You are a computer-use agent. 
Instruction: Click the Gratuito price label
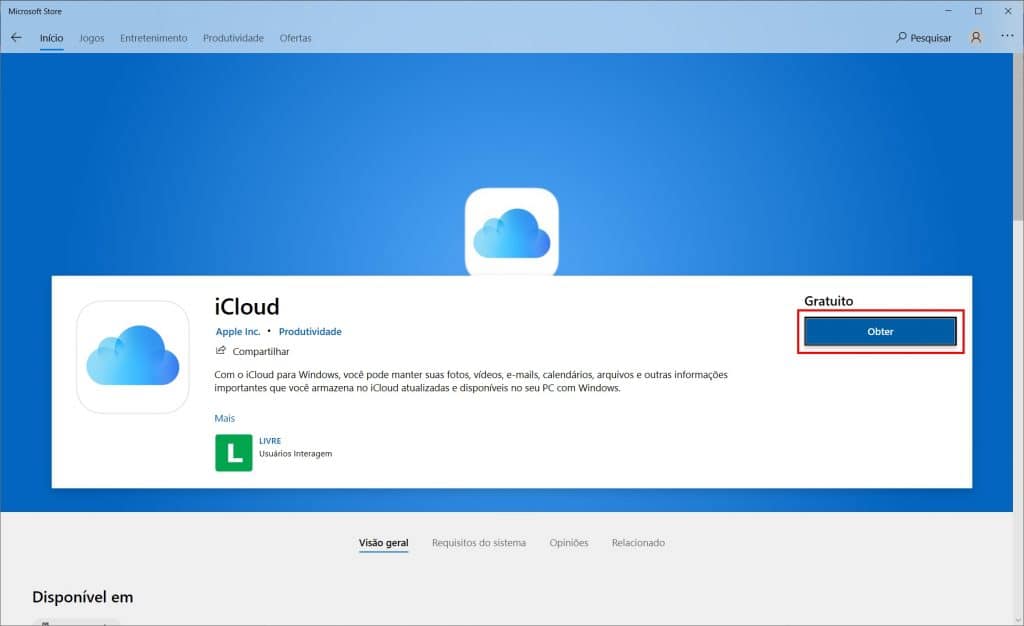coord(828,301)
